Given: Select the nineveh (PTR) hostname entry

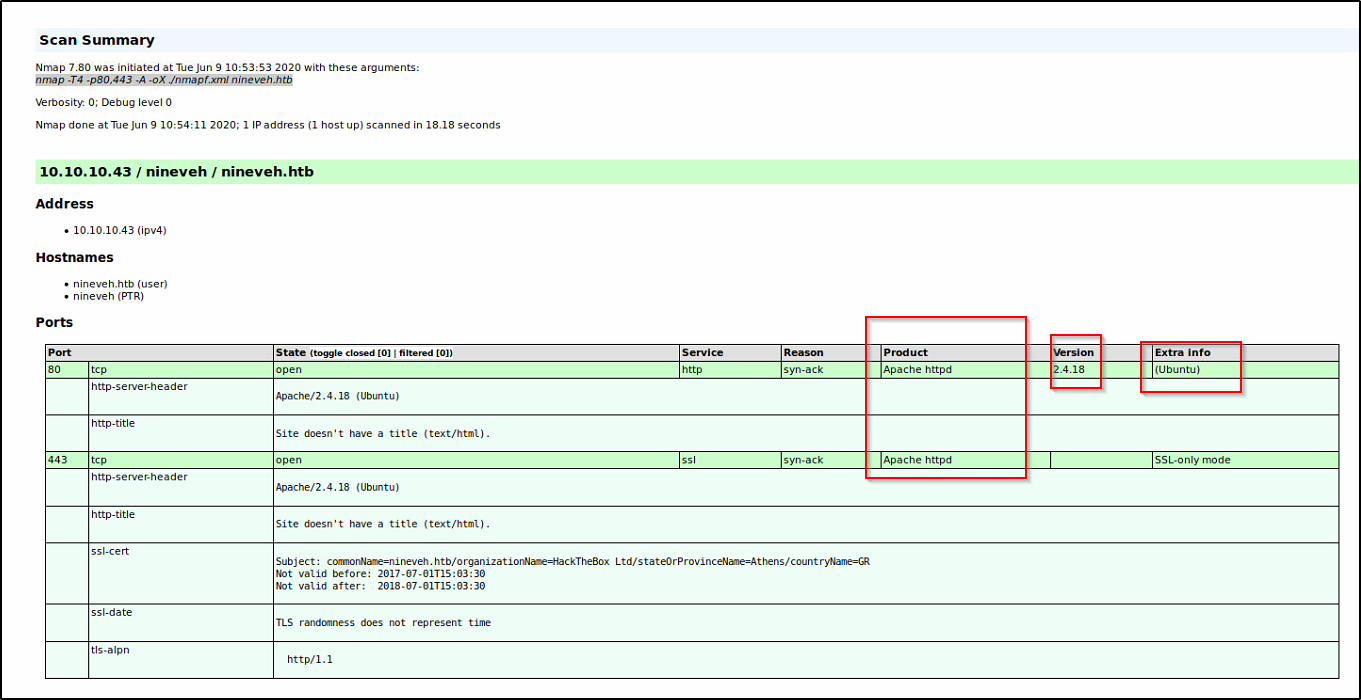Looking at the screenshot, I should click(x=108, y=296).
